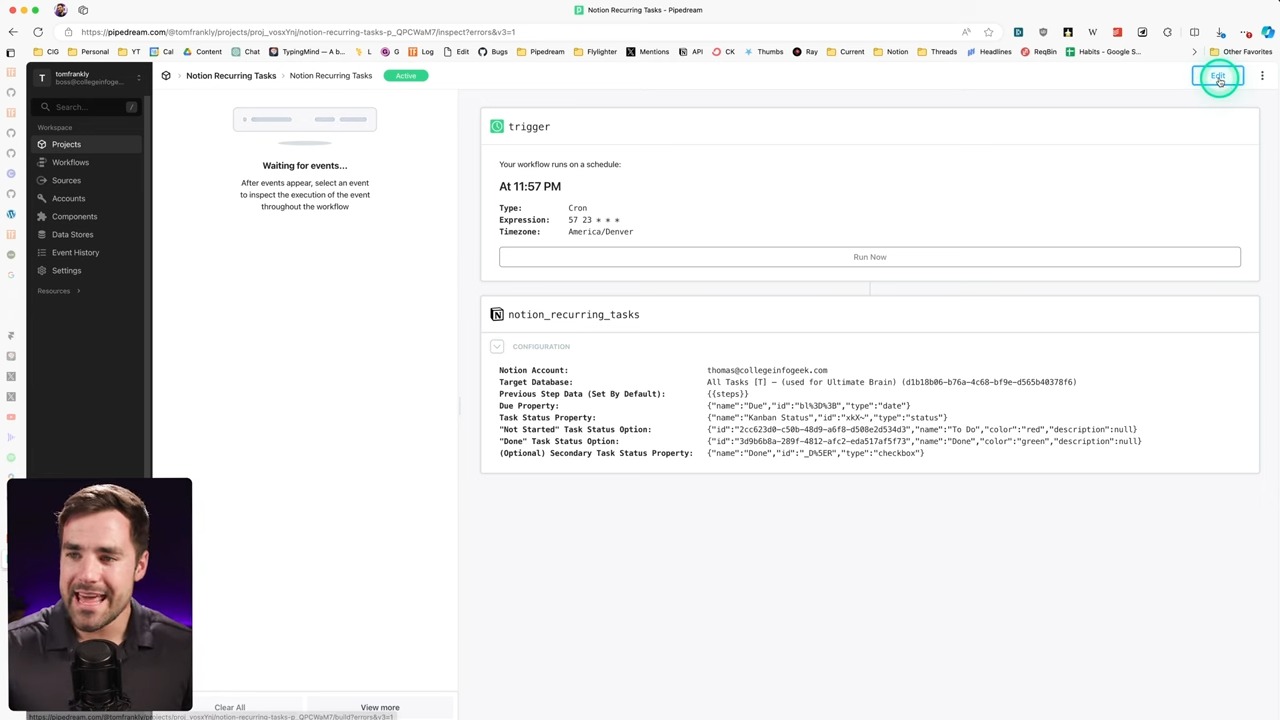This screenshot has height=720, width=1280.
Task: Click the Components puzzle piece icon
Action: pyautogui.click(x=42, y=216)
